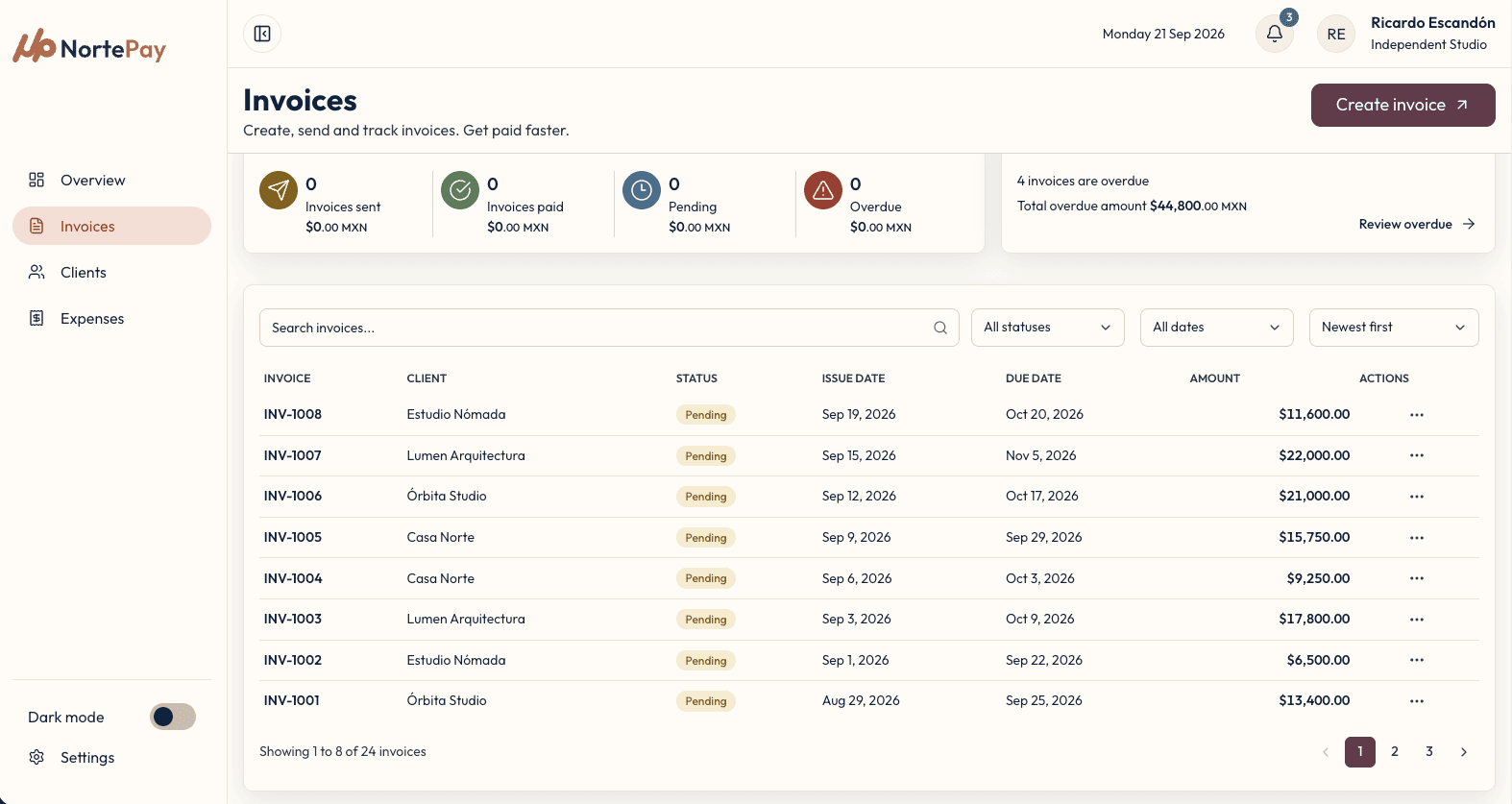Open actions menu for INV-1004
This screenshot has width=1512, height=804.
pos(1417,578)
